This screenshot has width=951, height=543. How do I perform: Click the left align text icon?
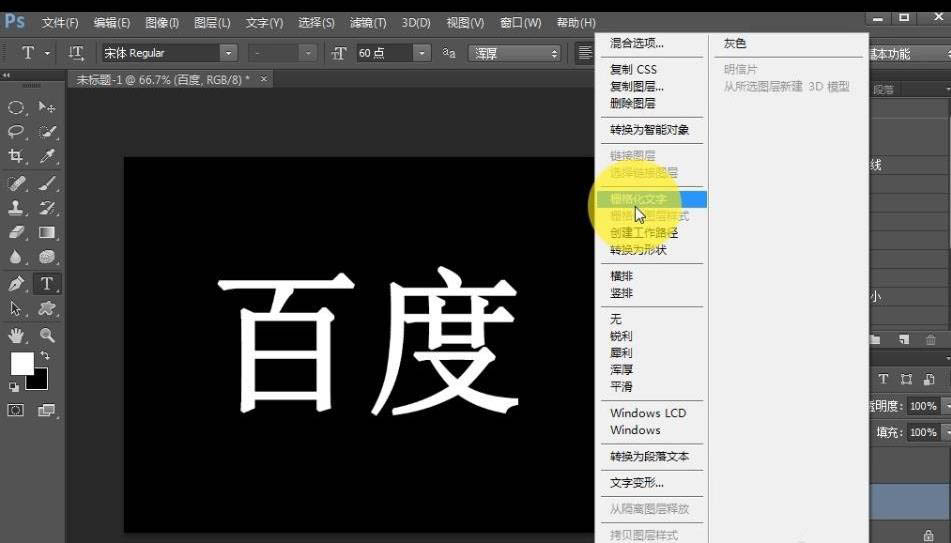(585, 53)
